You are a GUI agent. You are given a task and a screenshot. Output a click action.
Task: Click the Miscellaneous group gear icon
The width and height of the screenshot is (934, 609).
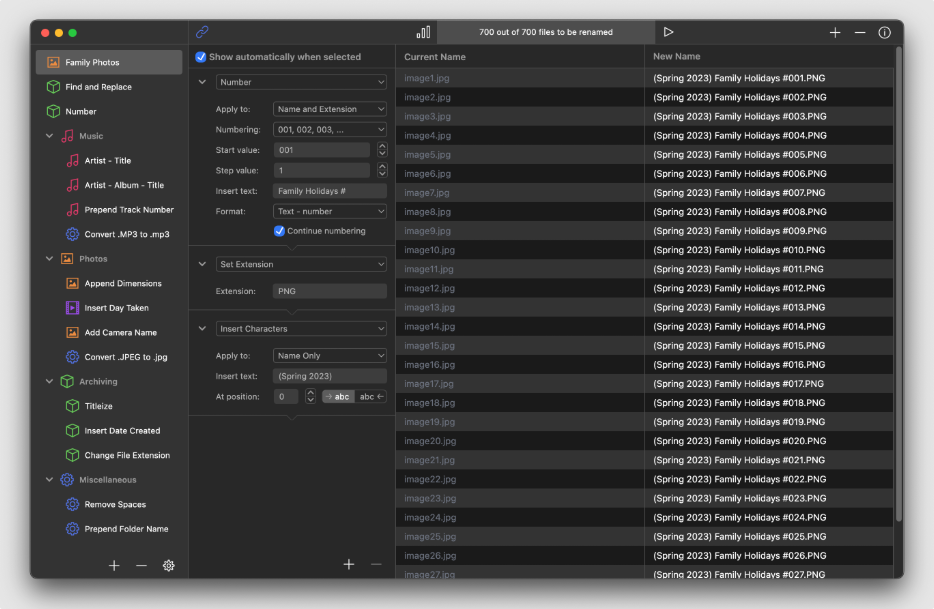(x=67, y=480)
